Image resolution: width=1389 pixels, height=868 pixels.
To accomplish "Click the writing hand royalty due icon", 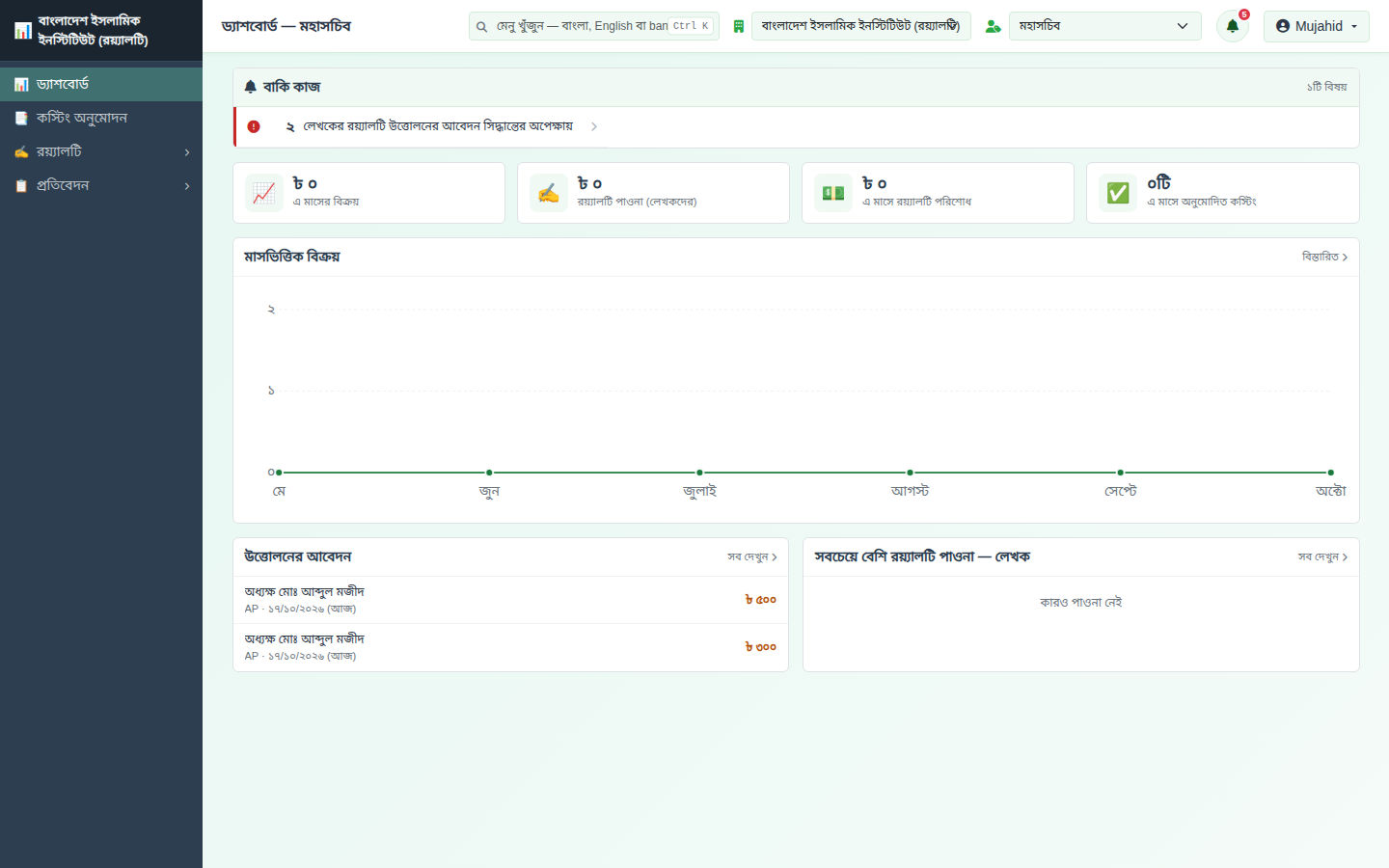I will click(549, 193).
